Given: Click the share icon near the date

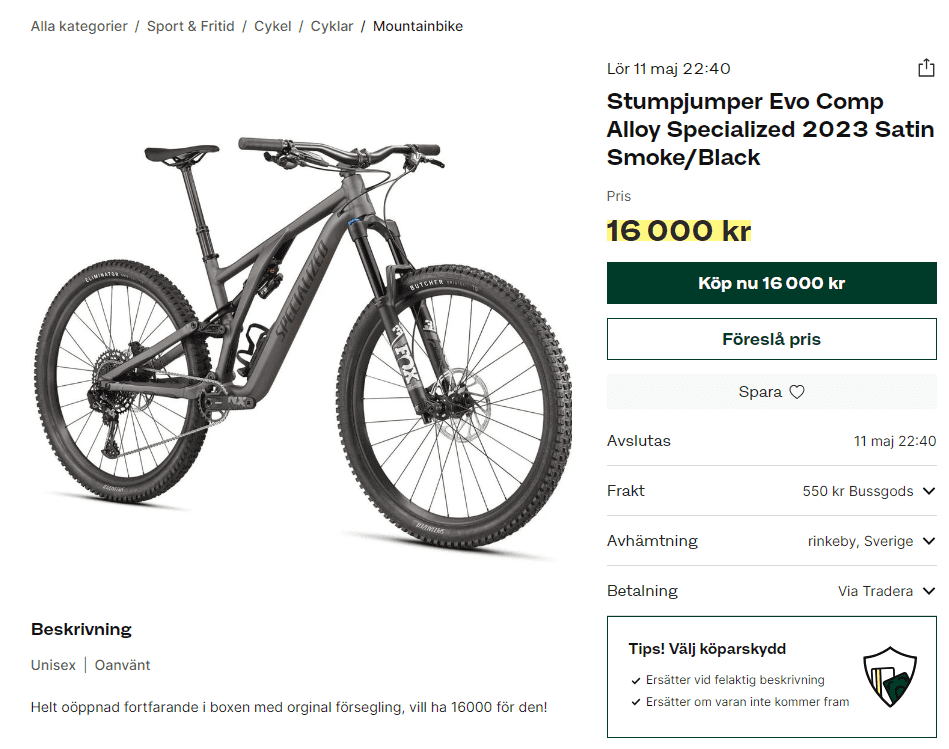Looking at the screenshot, I should pyautogui.click(x=926, y=68).
